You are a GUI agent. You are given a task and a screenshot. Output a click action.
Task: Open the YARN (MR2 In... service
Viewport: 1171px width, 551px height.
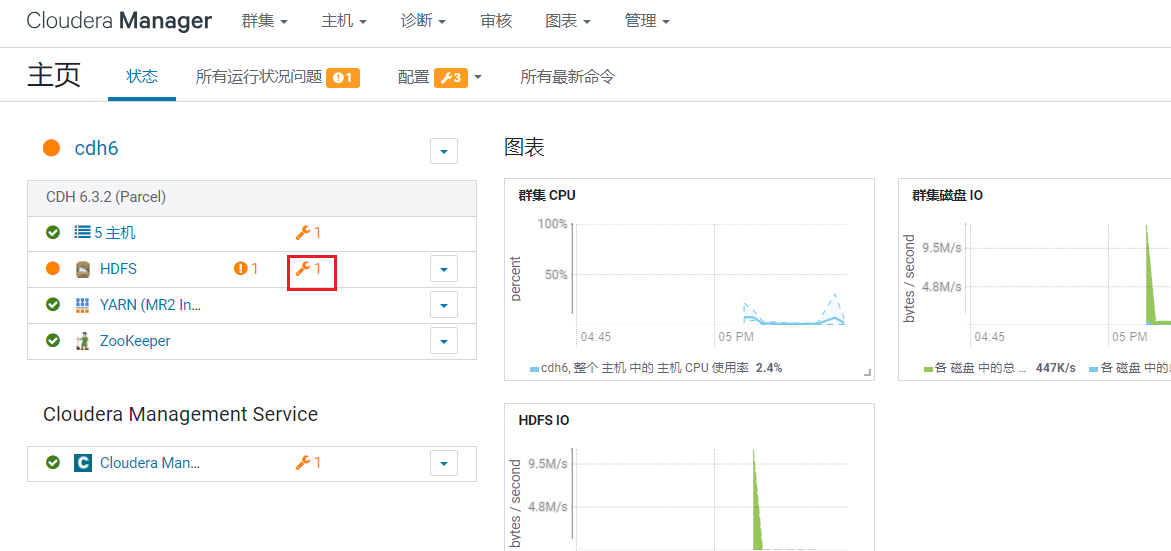[x=151, y=305]
